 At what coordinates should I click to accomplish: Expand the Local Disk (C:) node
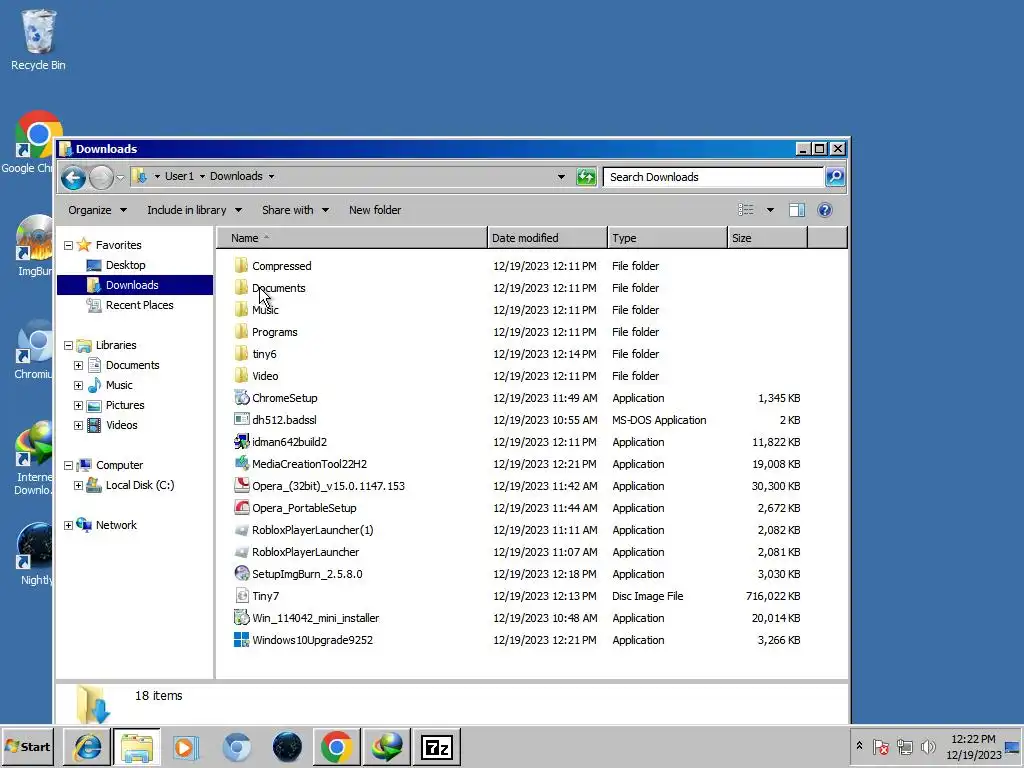pos(78,485)
